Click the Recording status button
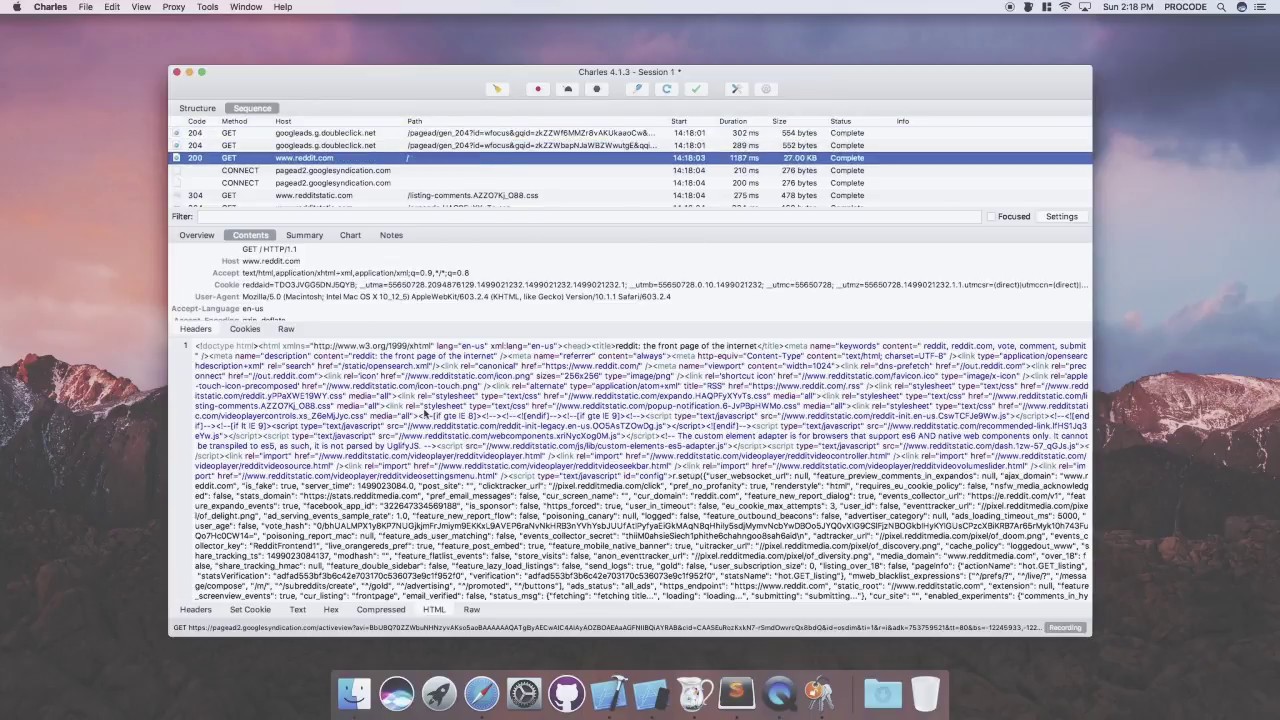Viewport: 1280px width, 720px height. [1065, 628]
